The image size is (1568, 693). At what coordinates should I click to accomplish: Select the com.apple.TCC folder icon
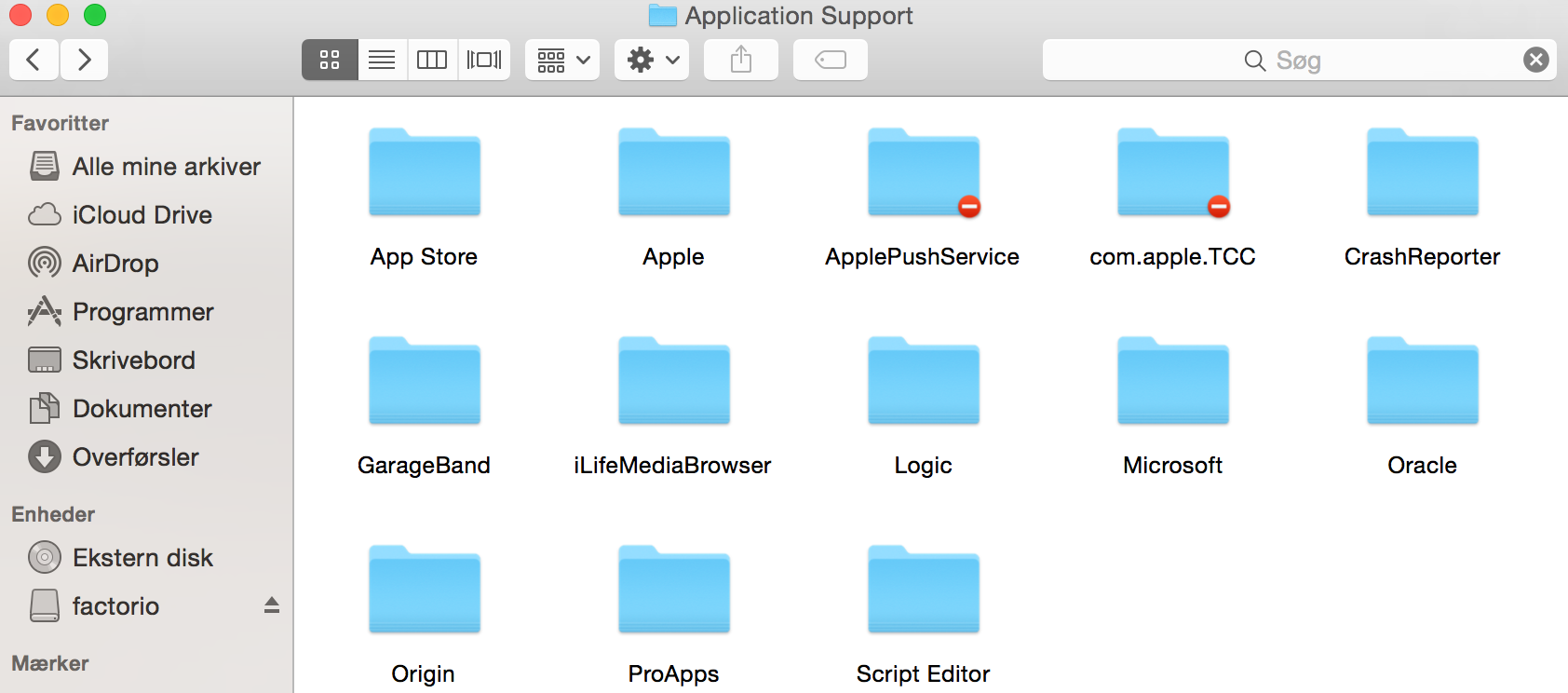[1173, 172]
